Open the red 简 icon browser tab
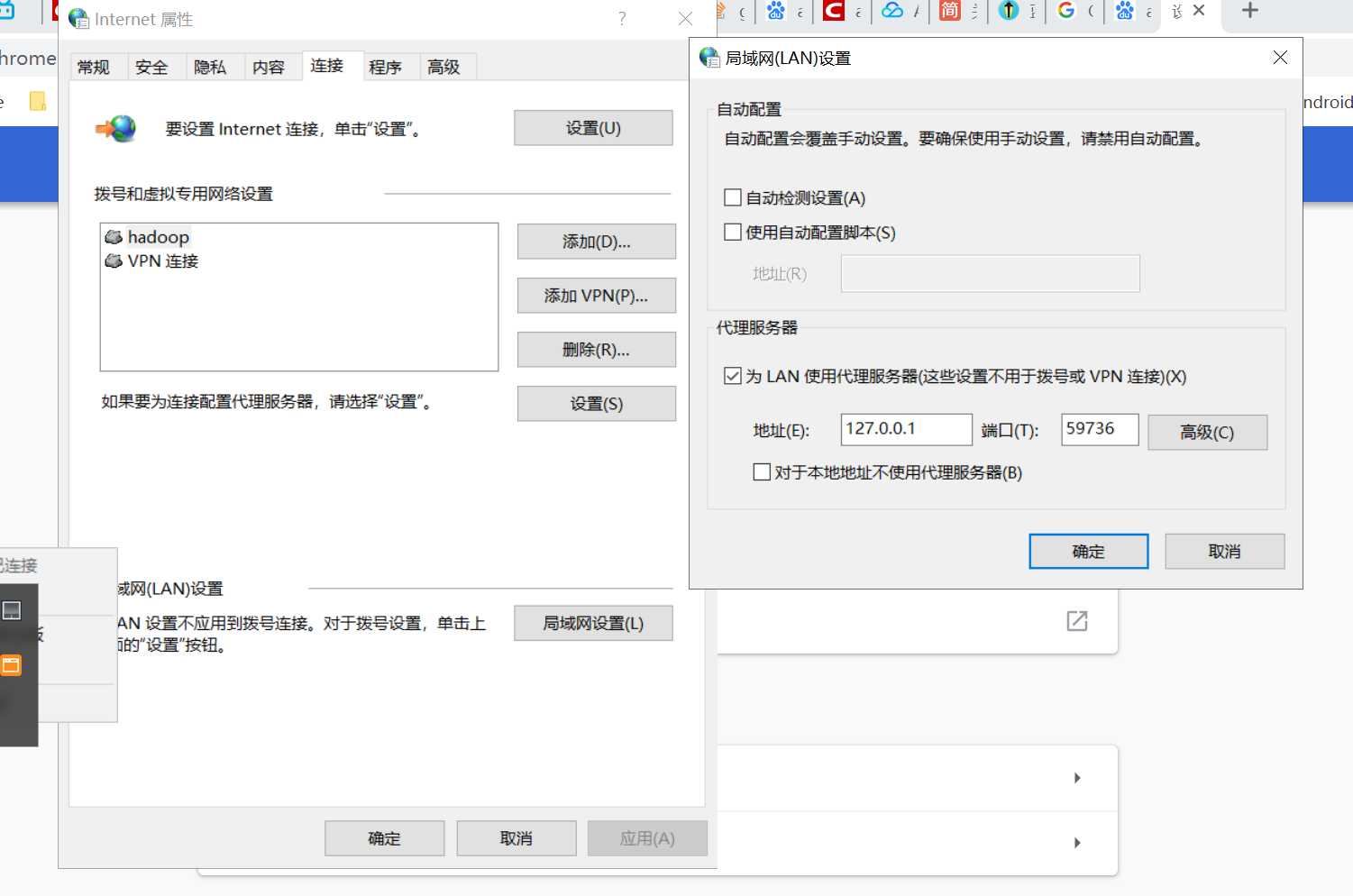 point(950,11)
